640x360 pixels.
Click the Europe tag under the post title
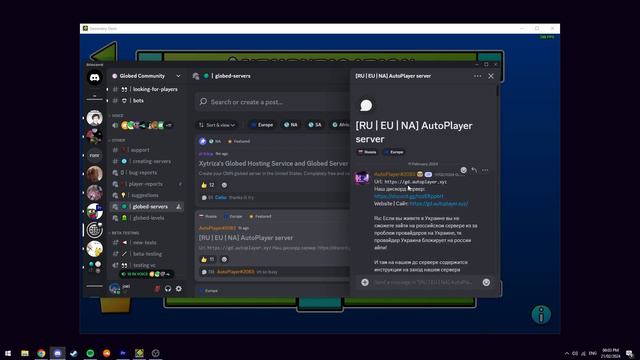394,152
